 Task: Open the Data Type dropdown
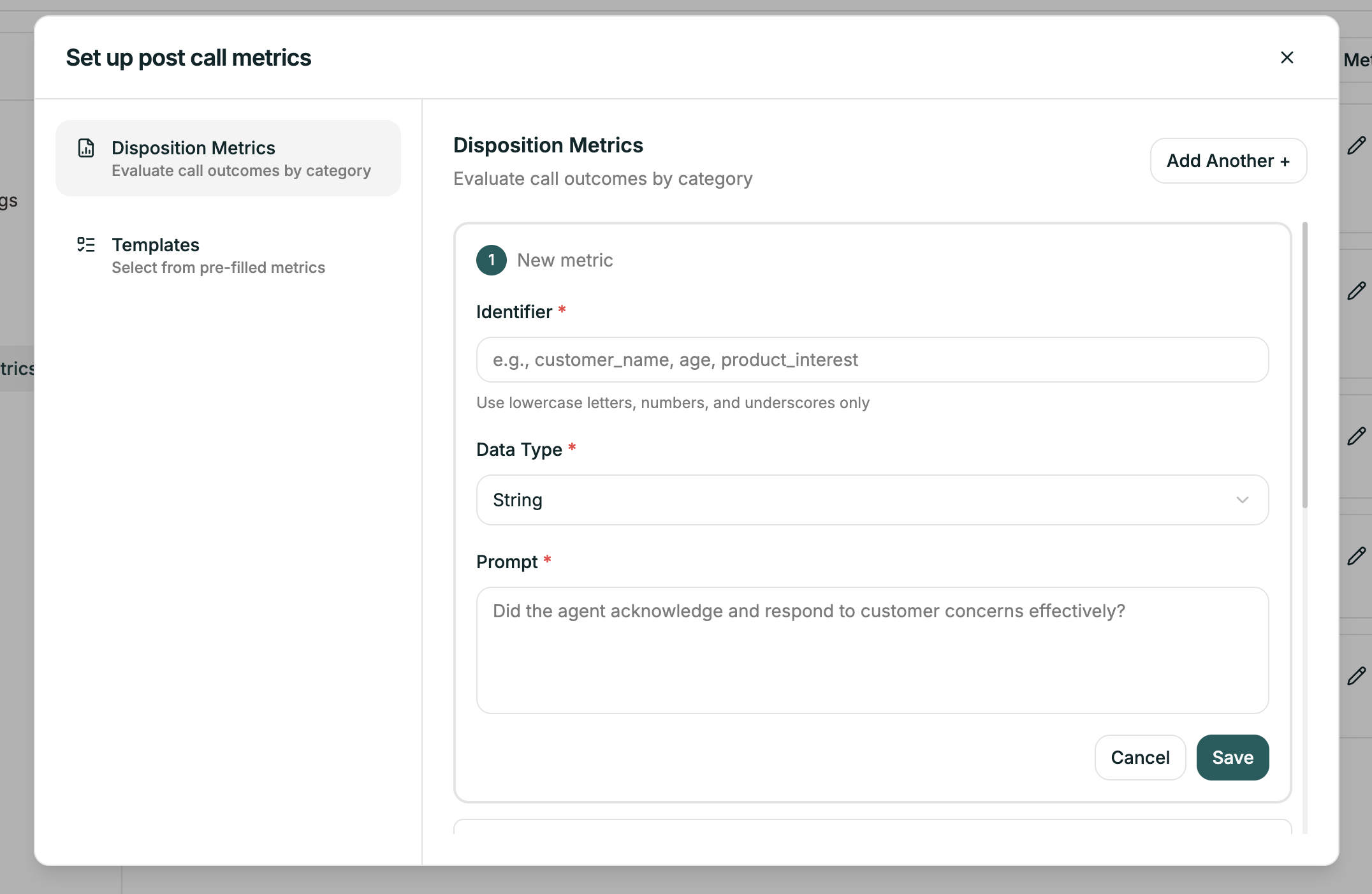click(872, 500)
